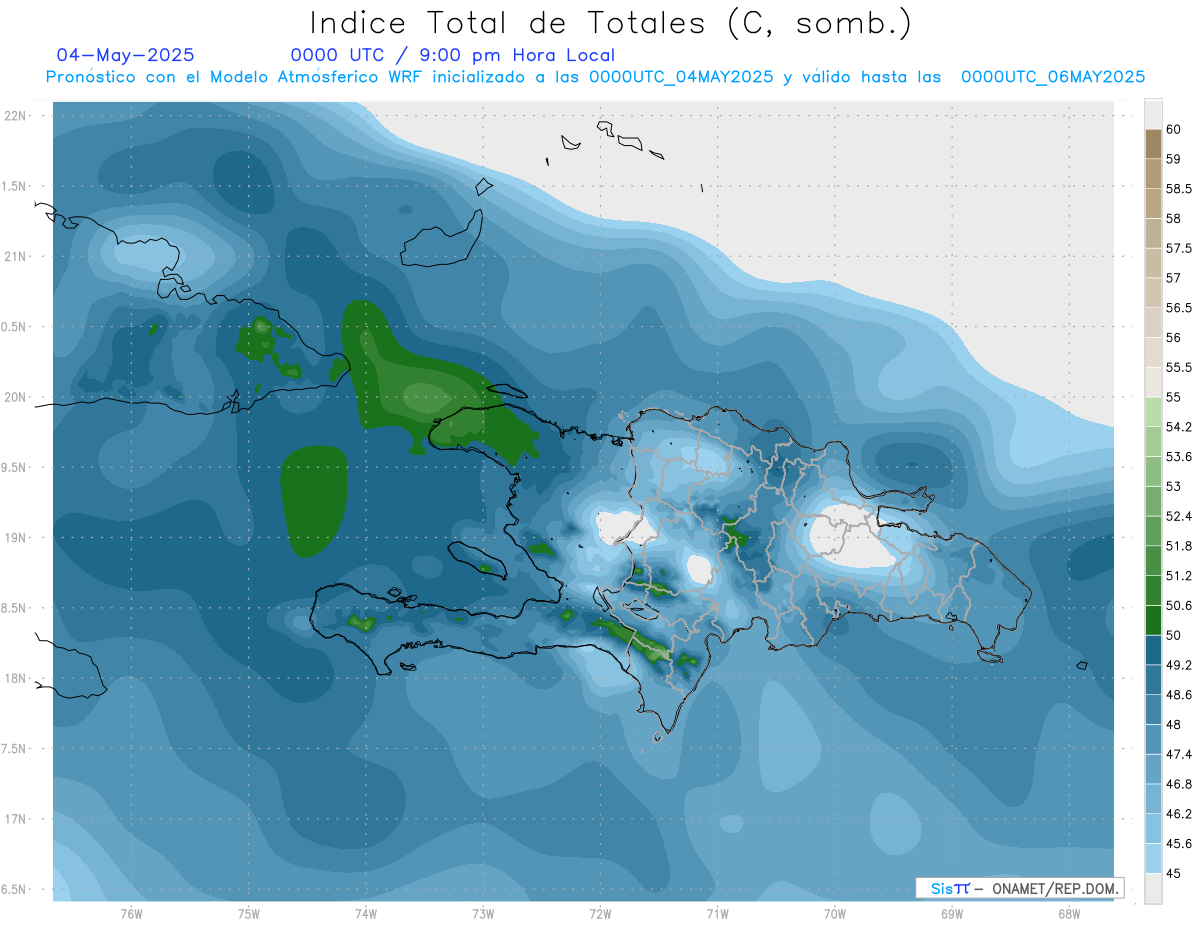Click the longitude label '68W'
1200x927 pixels.
[x=1069, y=913]
